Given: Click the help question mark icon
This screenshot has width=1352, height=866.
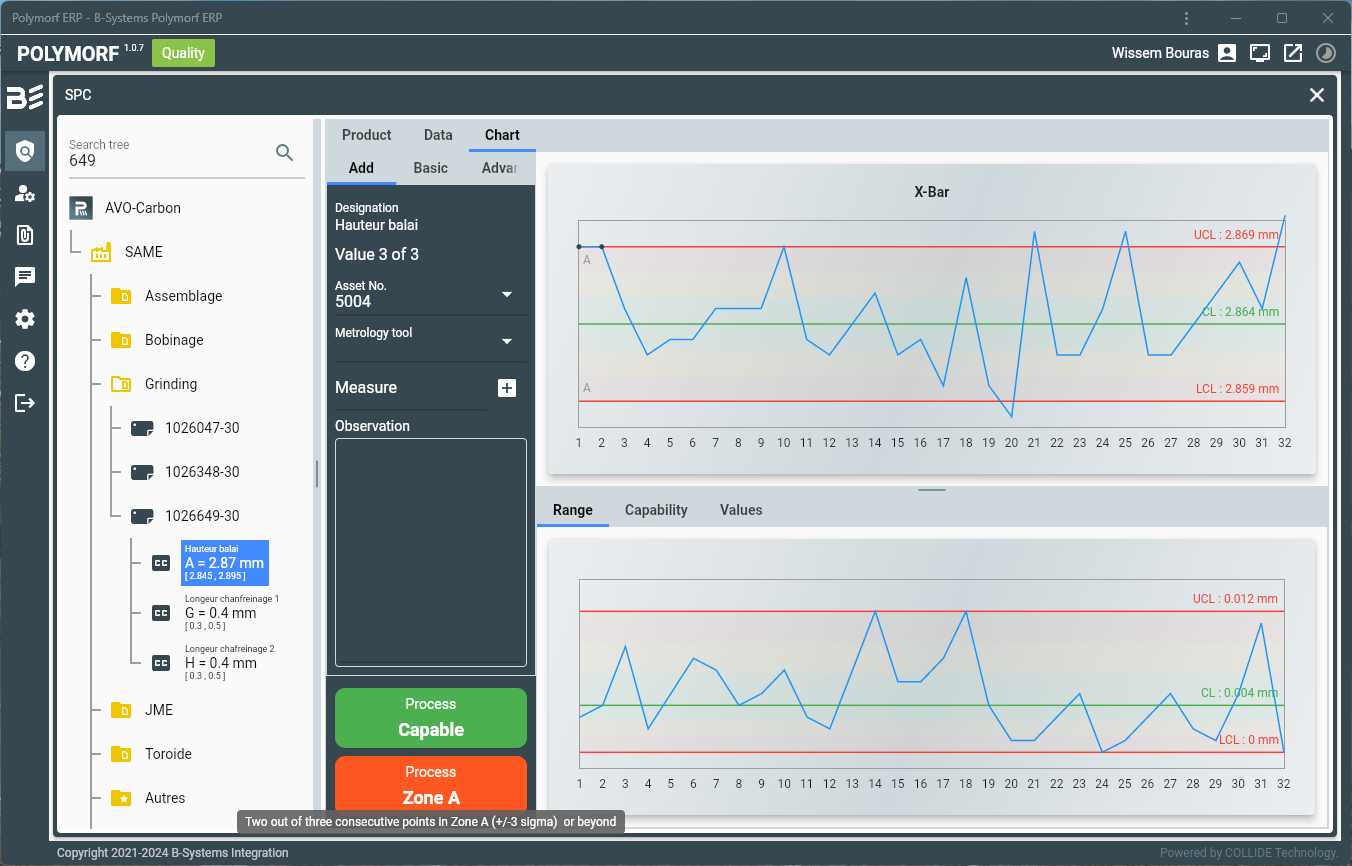Looking at the screenshot, I should click(x=25, y=361).
